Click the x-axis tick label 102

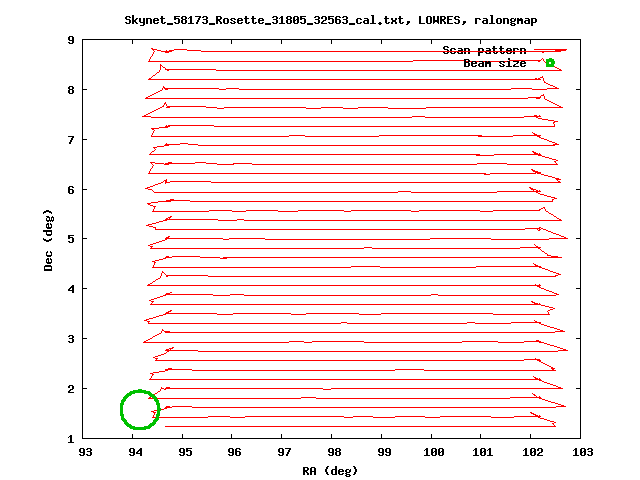click(533, 452)
